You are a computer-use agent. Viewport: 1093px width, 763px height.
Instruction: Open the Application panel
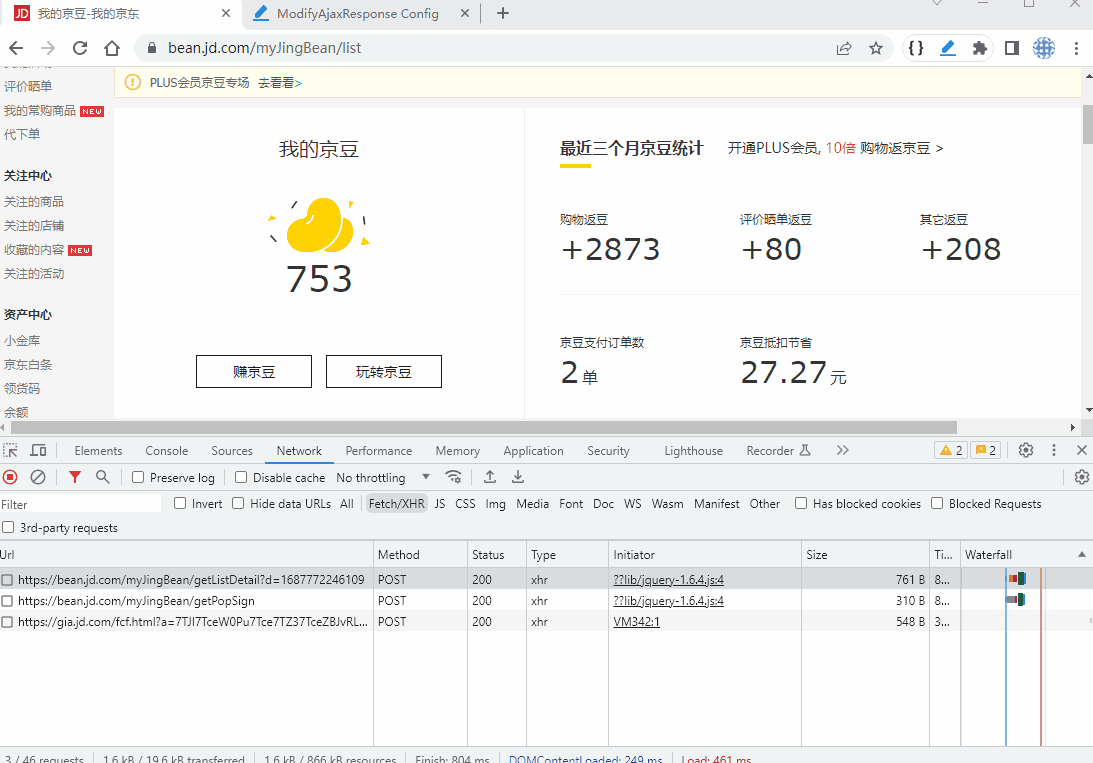point(533,451)
